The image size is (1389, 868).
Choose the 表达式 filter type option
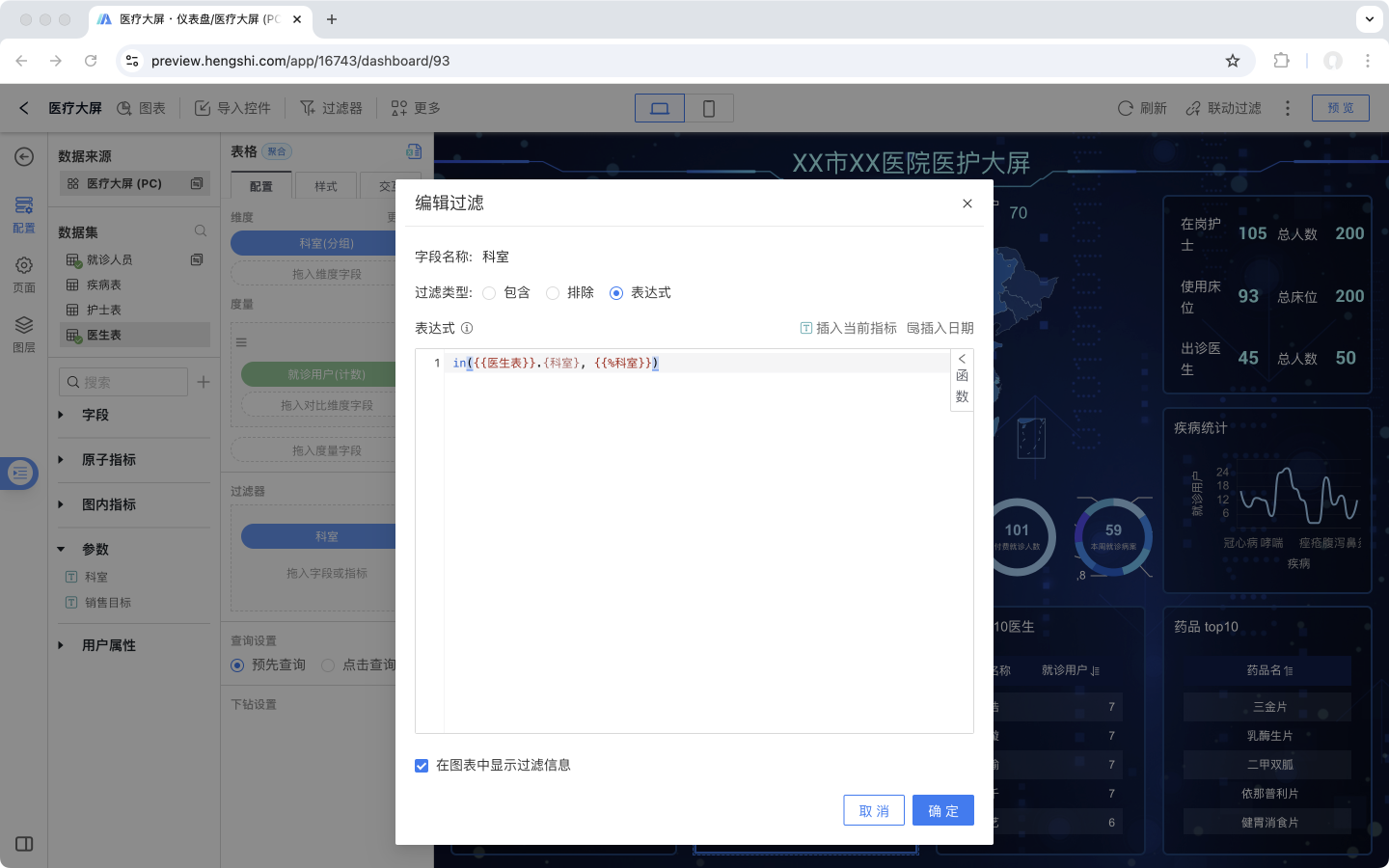616,293
